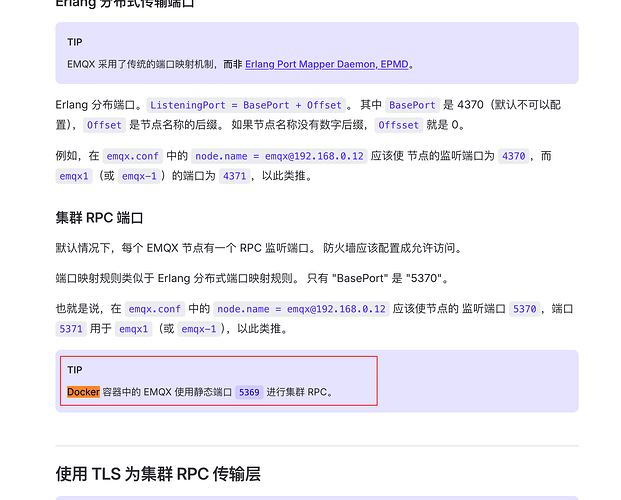Click the text 只有 "BasePort" 是 "5370"

378,278
